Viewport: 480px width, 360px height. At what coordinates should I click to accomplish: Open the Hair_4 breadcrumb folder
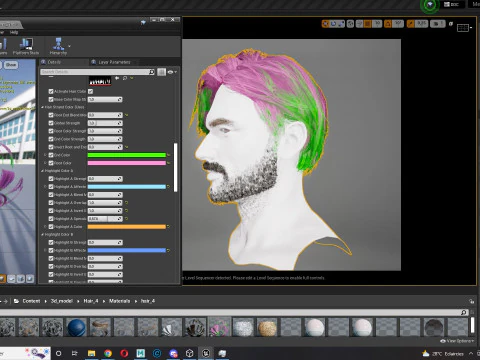[x=91, y=301]
